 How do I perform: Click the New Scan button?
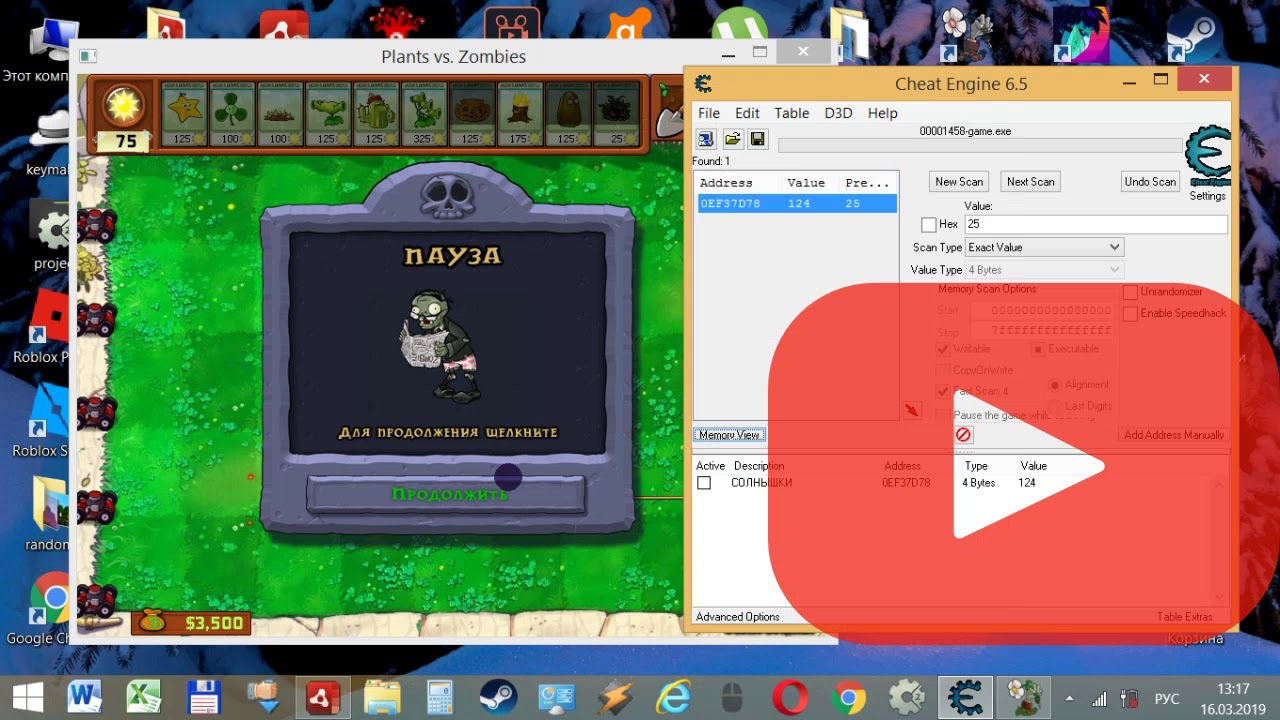point(959,182)
